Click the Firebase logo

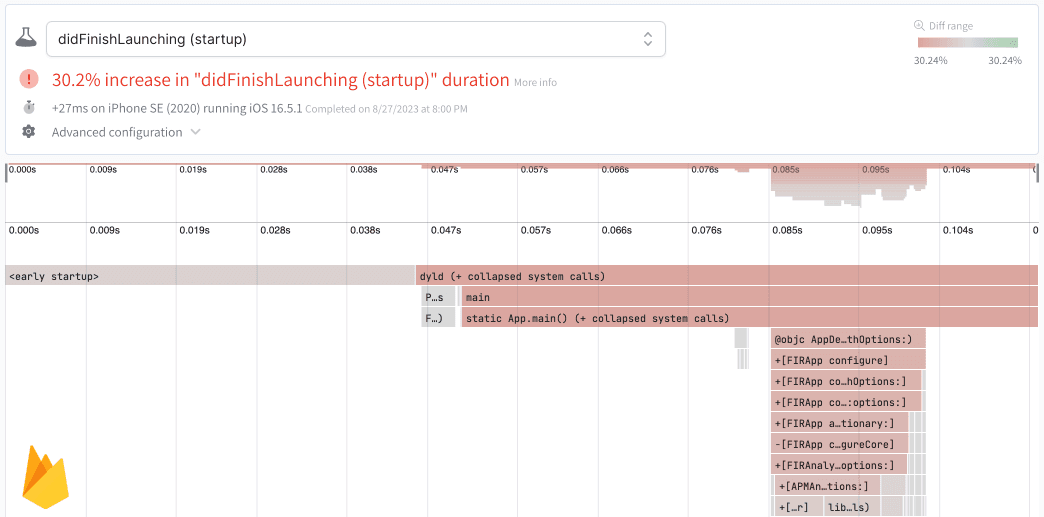[x=45, y=479]
